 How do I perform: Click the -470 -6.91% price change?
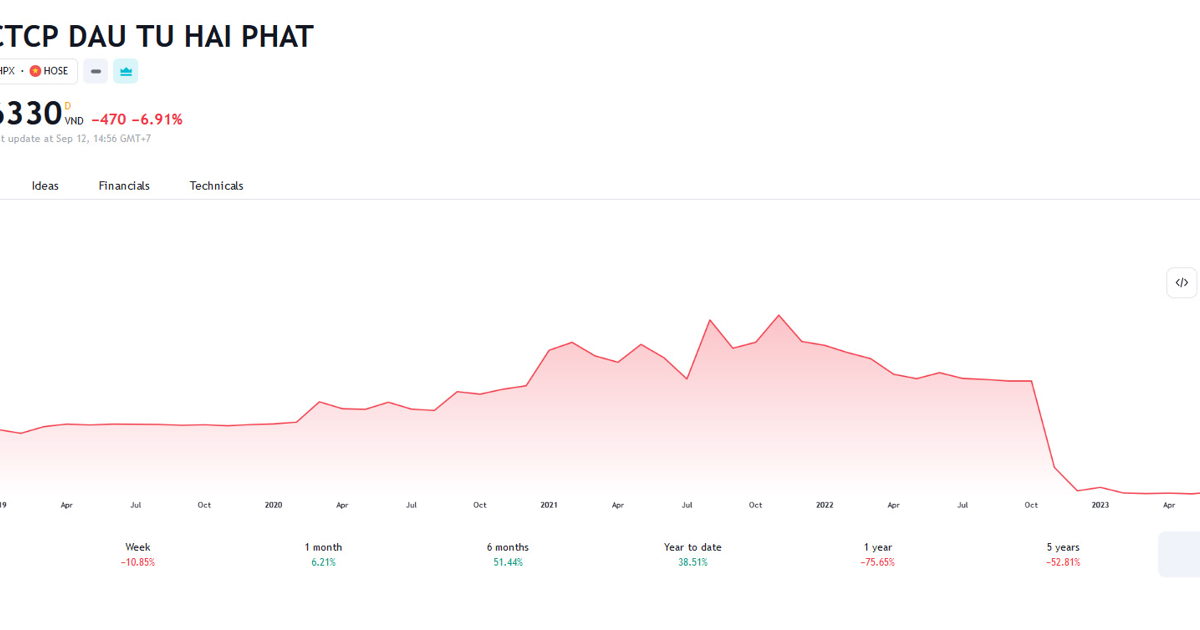(x=137, y=120)
